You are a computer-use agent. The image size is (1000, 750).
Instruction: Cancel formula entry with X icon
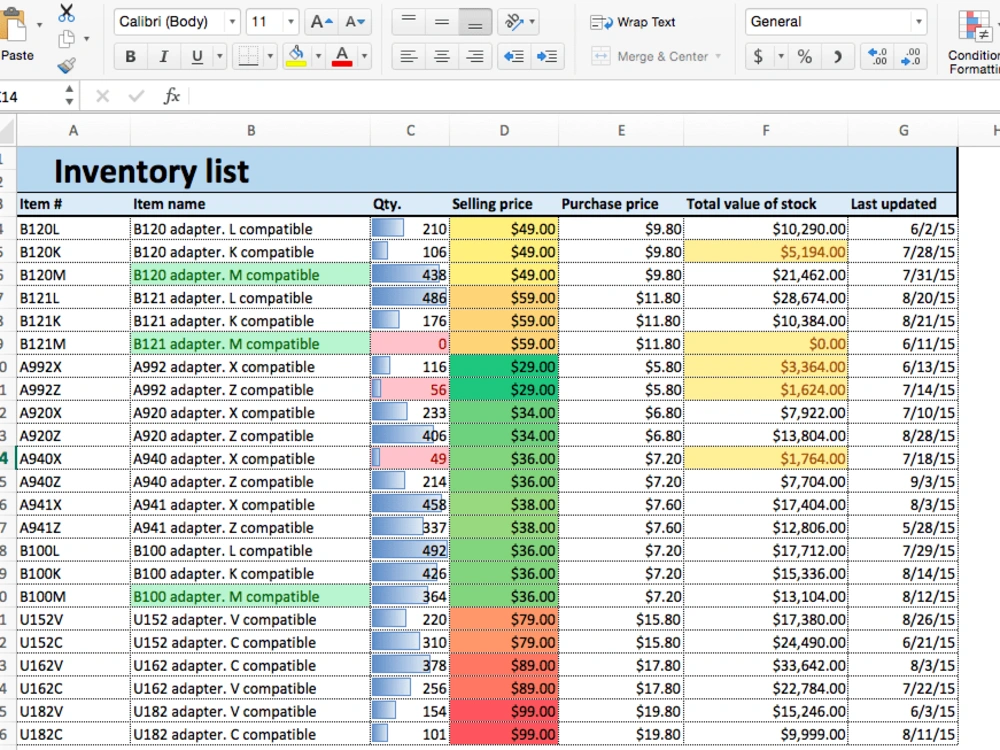click(103, 96)
